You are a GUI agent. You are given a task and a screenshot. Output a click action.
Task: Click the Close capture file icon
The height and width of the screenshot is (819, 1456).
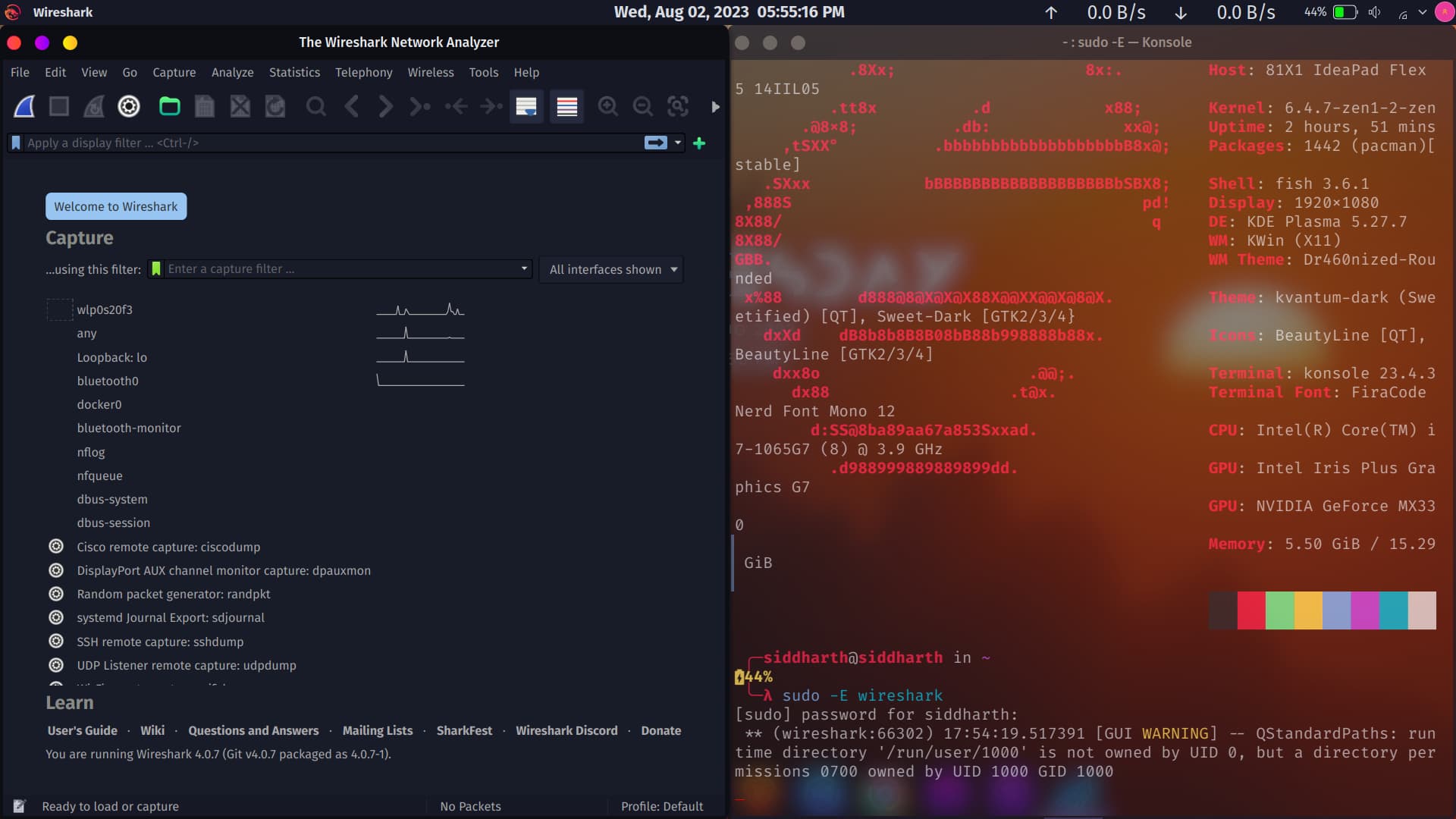[240, 107]
